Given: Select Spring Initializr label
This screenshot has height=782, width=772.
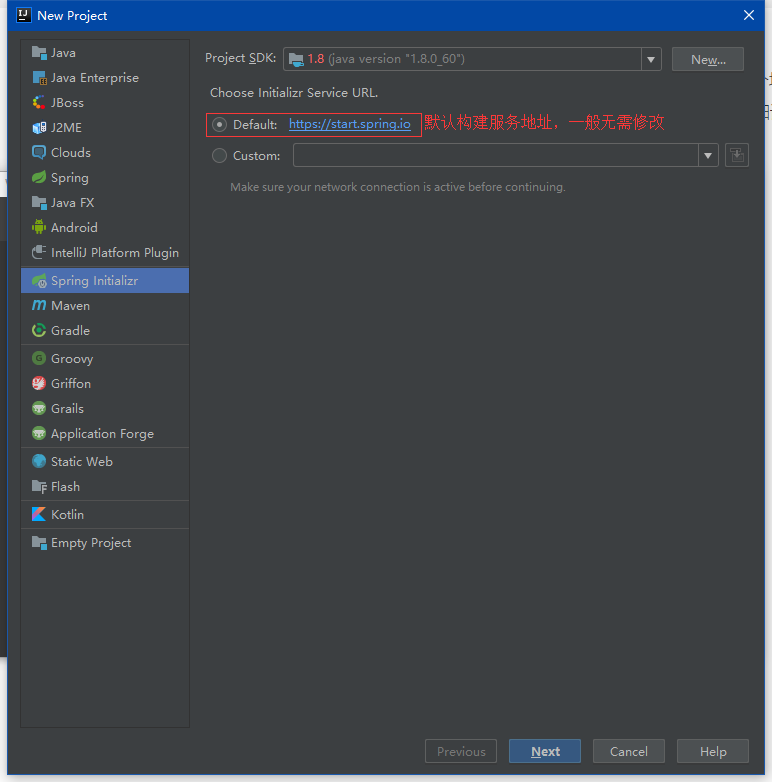Looking at the screenshot, I should 94,281.
